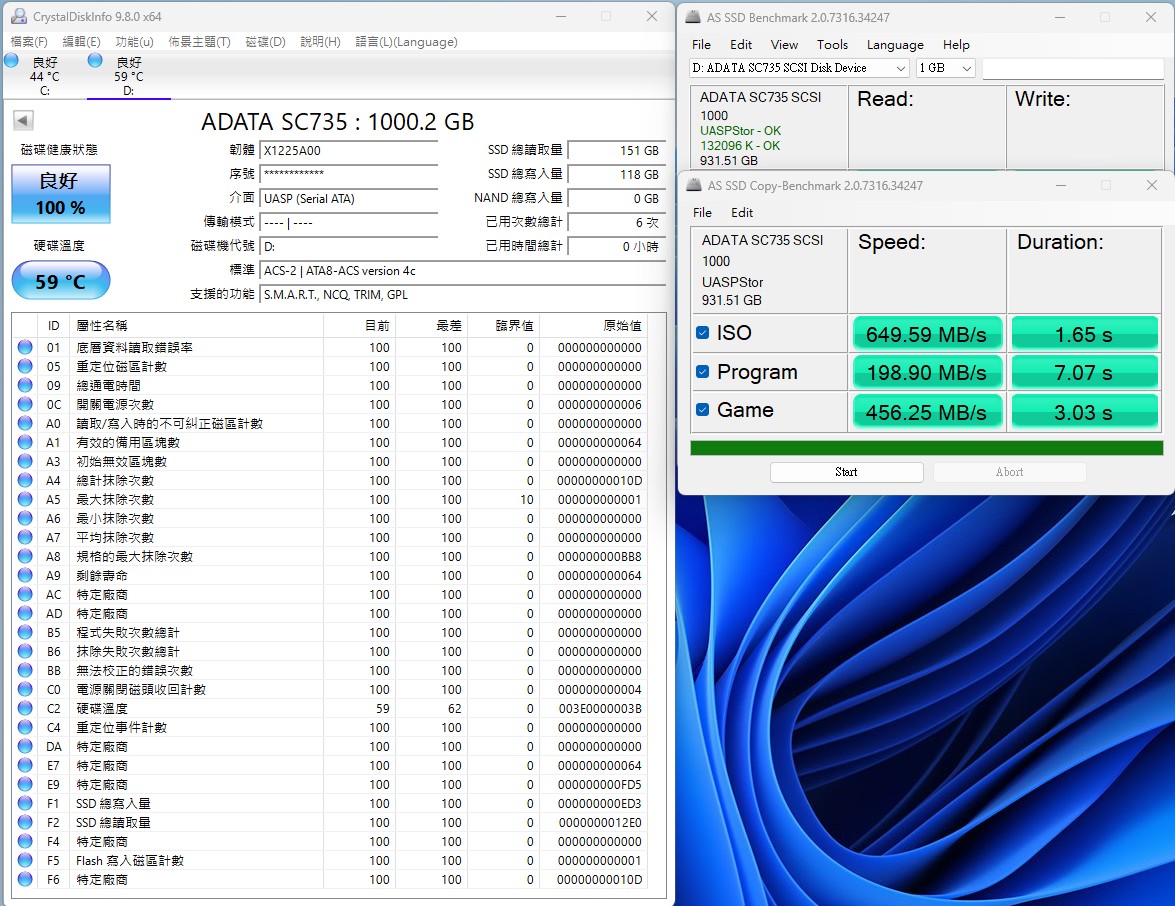Click status orb for attribute A8

tap(25, 556)
